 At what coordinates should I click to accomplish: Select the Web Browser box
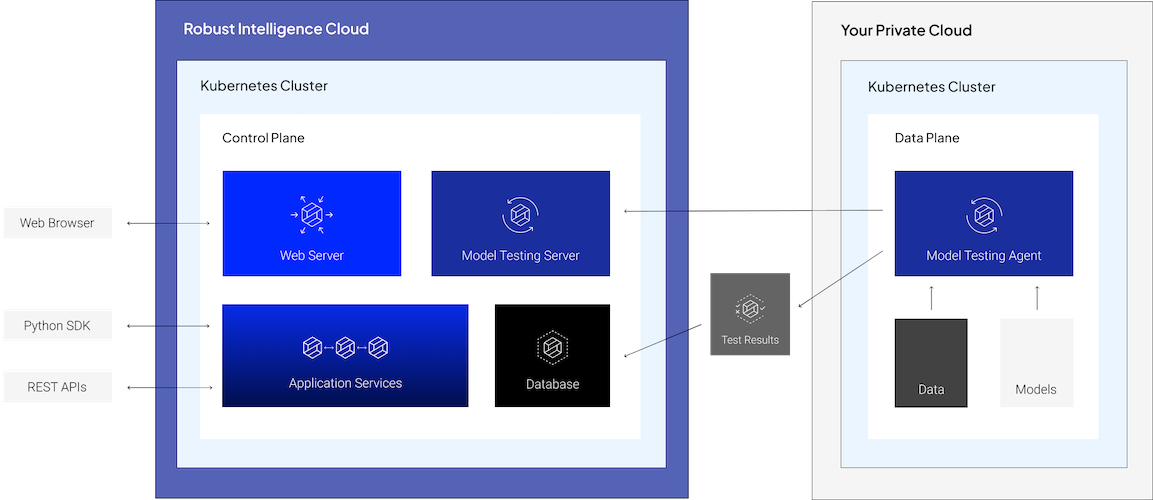[57, 223]
